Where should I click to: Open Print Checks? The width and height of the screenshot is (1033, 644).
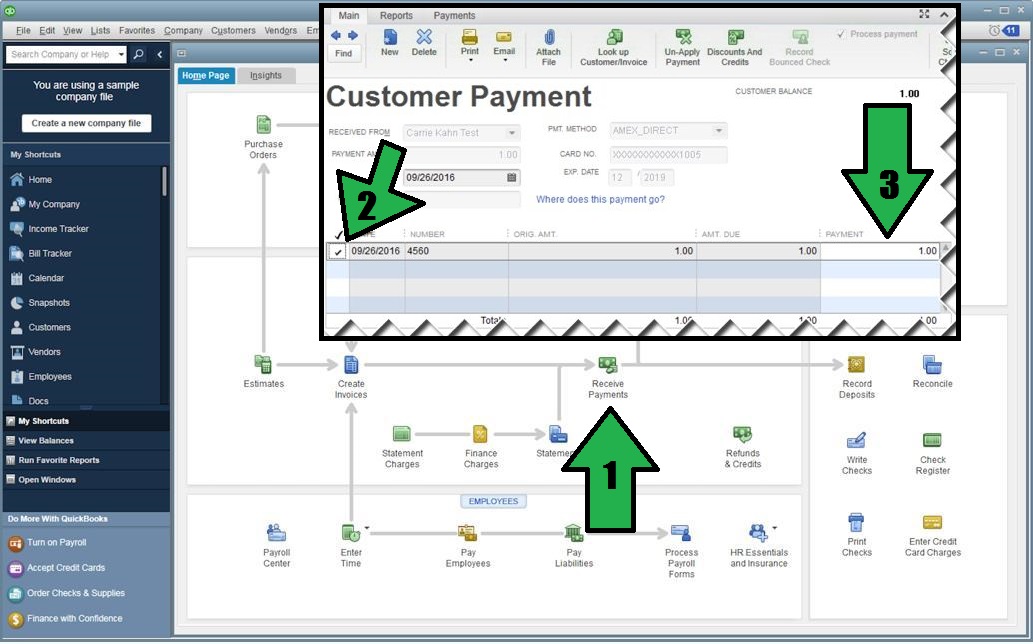click(856, 522)
